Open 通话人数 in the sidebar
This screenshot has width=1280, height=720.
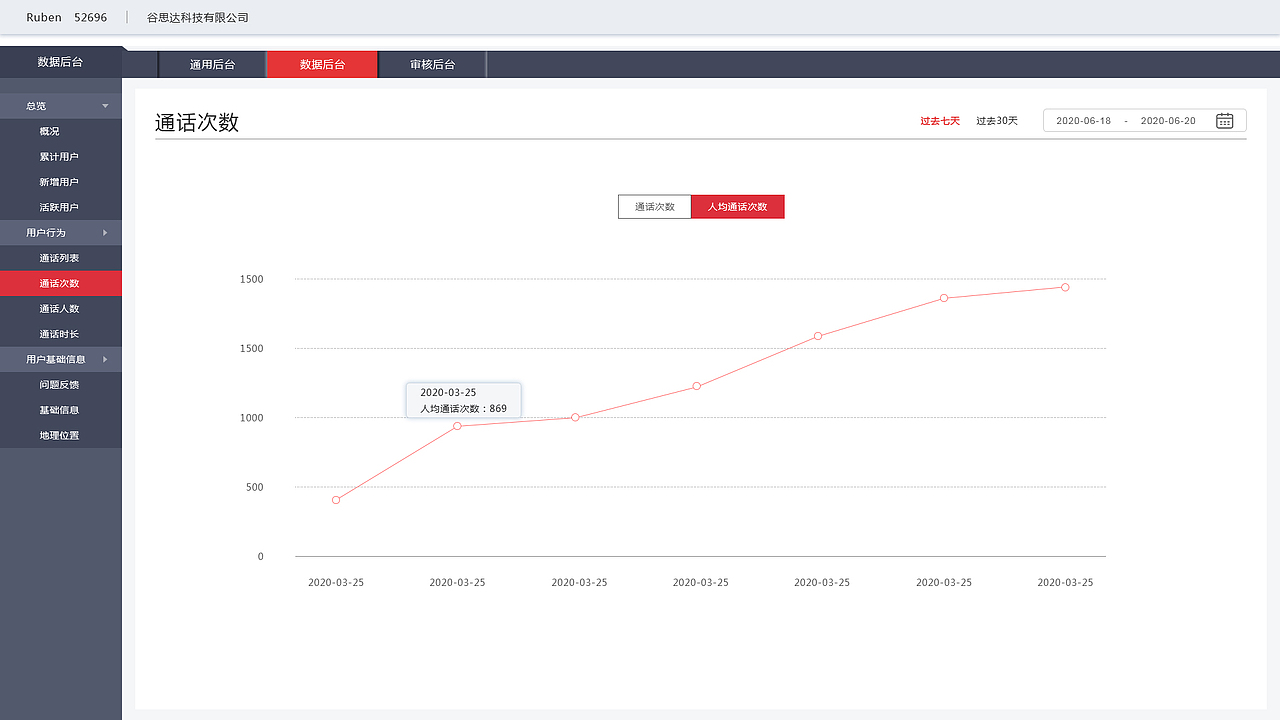tap(60, 309)
